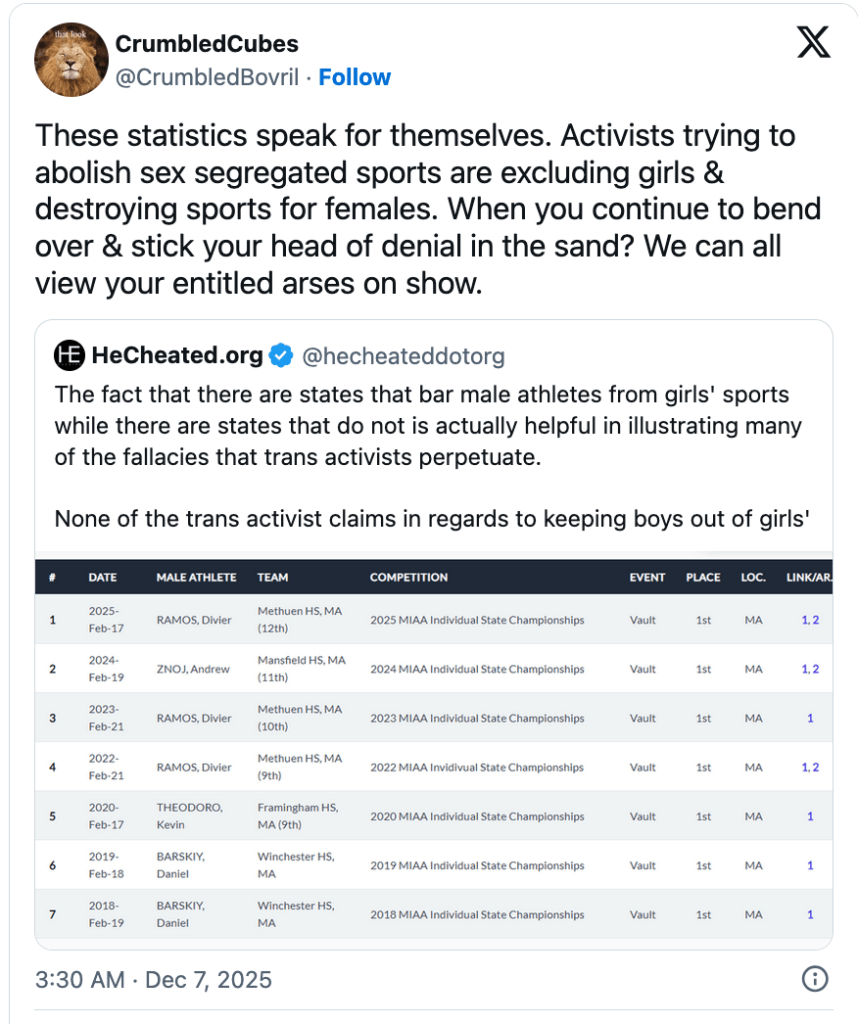Open the HeCheated.org quoted account name

177,355
